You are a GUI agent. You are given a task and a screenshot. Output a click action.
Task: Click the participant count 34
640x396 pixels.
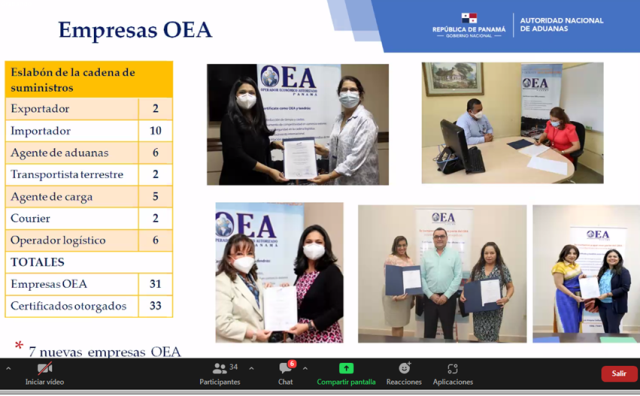pos(233,367)
